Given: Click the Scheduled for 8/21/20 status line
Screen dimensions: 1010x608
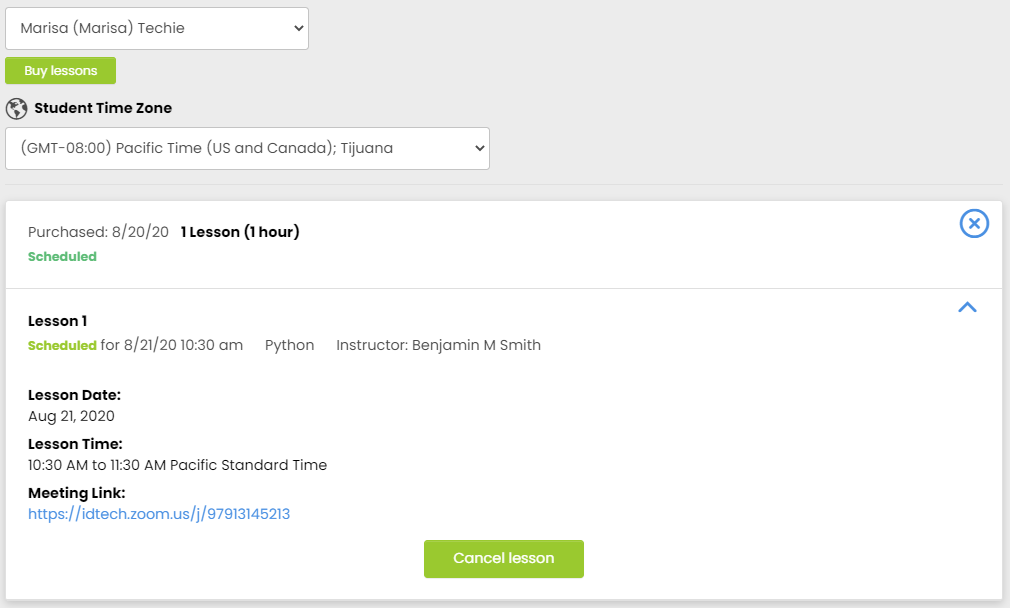Looking at the screenshot, I should tap(135, 345).
